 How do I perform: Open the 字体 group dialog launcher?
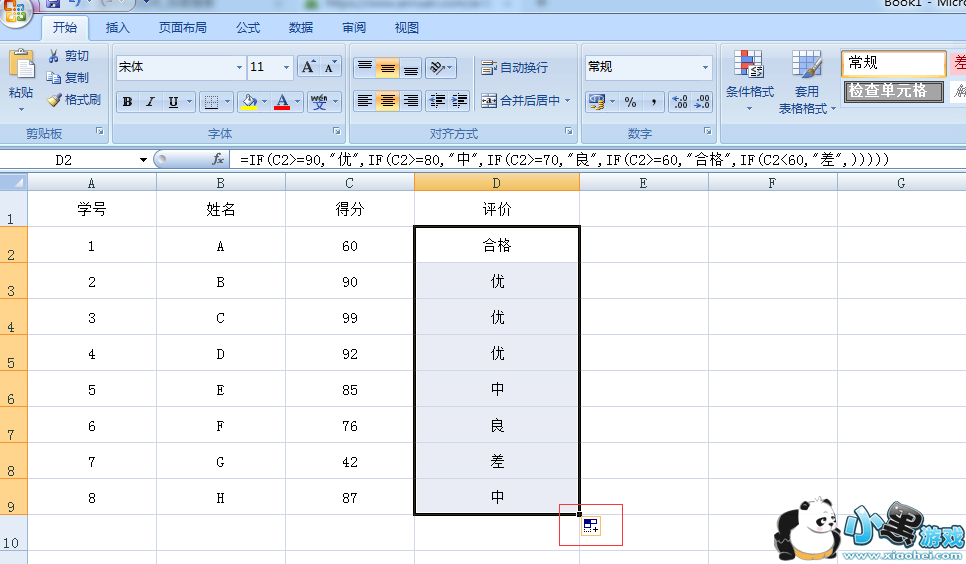(x=337, y=131)
